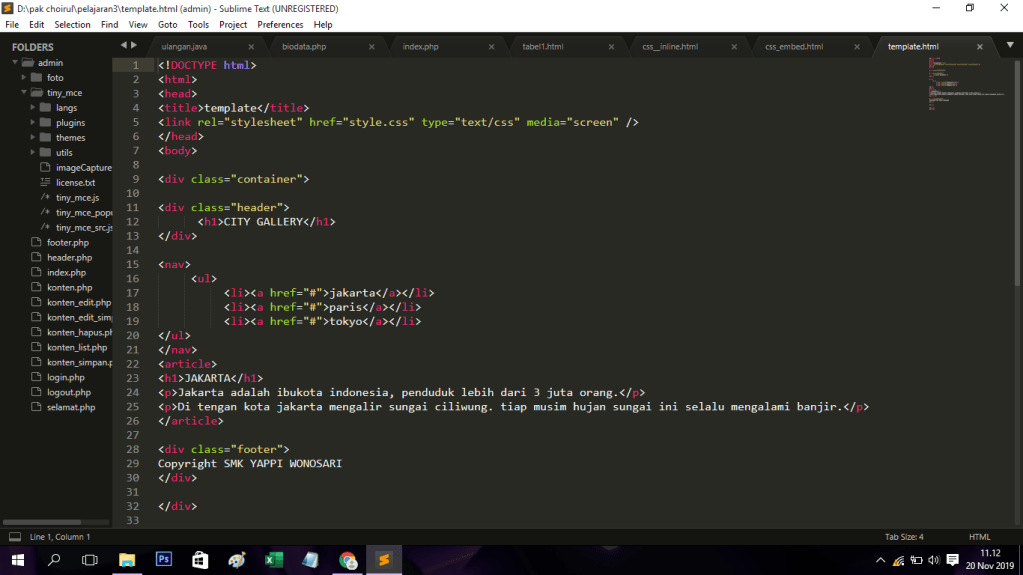
Task: Click the next tab arrow icon
Action: [133, 45]
